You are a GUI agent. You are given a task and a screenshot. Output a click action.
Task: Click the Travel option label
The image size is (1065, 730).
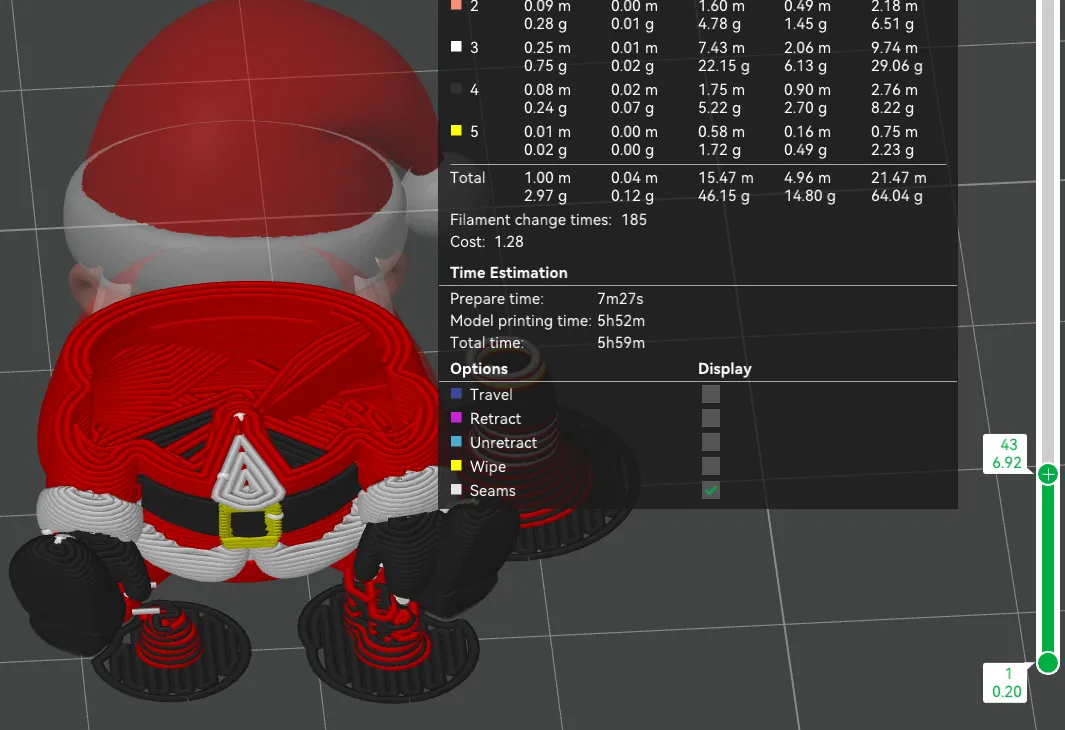(x=491, y=395)
